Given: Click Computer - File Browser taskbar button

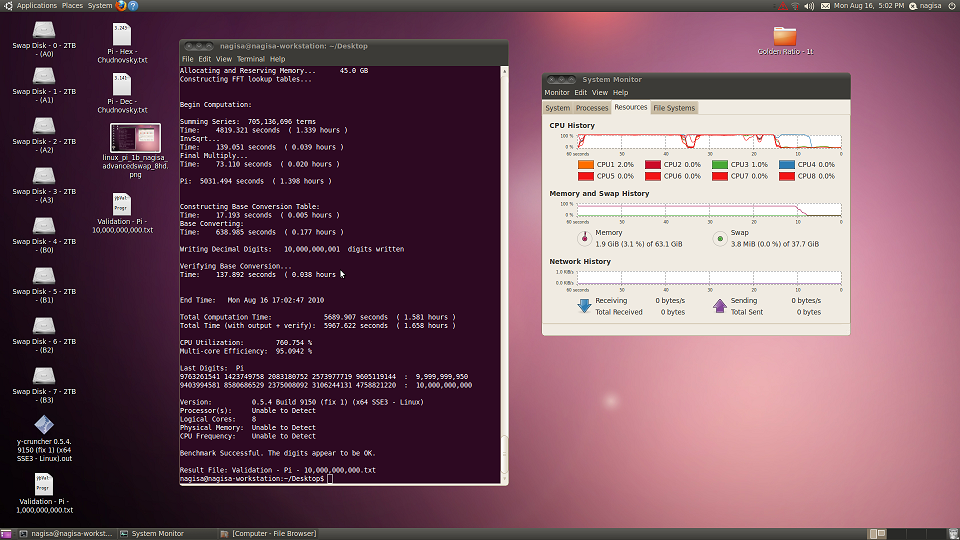Looking at the screenshot, I should [275, 534].
